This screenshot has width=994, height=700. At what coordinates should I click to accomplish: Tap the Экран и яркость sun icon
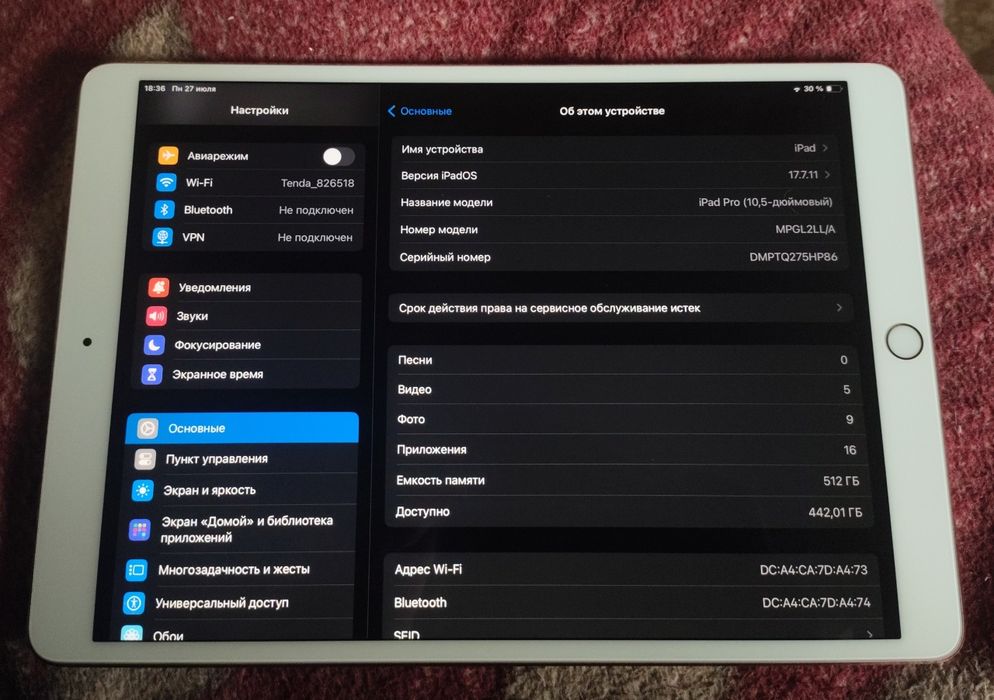pyautogui.click(x=143, y=490)
